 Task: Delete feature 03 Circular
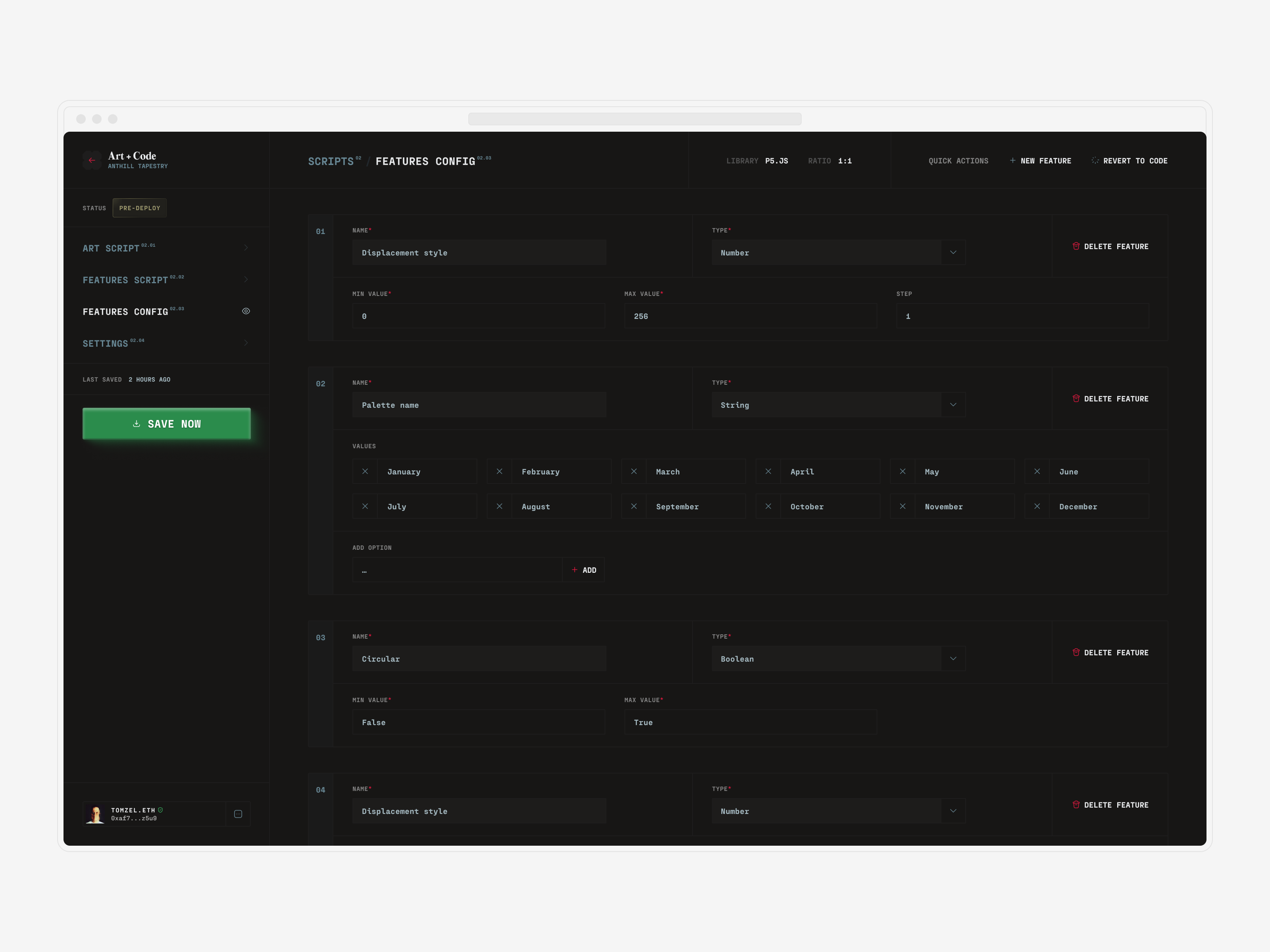pyautogui.click(x=1110, y=653)
